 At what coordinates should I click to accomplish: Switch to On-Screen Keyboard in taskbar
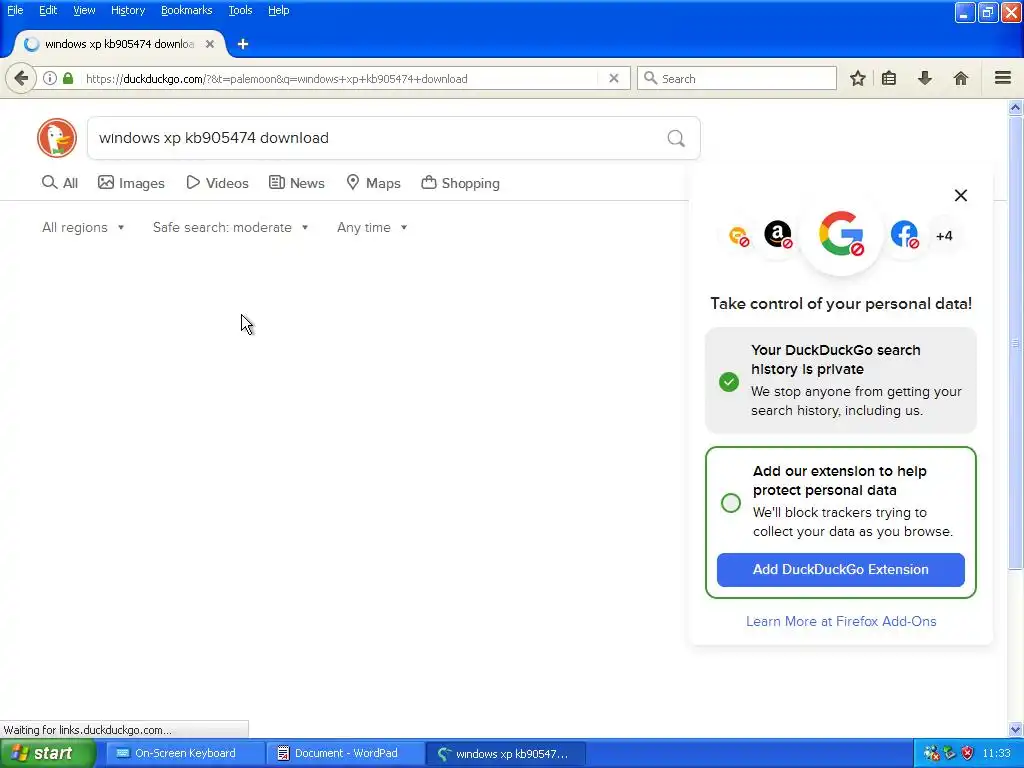click(185, 753)
